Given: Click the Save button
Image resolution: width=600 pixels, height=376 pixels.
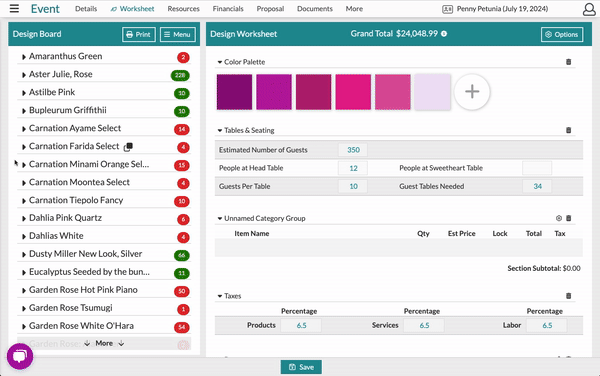Looking at the screenshot, I should click(301, 367).
